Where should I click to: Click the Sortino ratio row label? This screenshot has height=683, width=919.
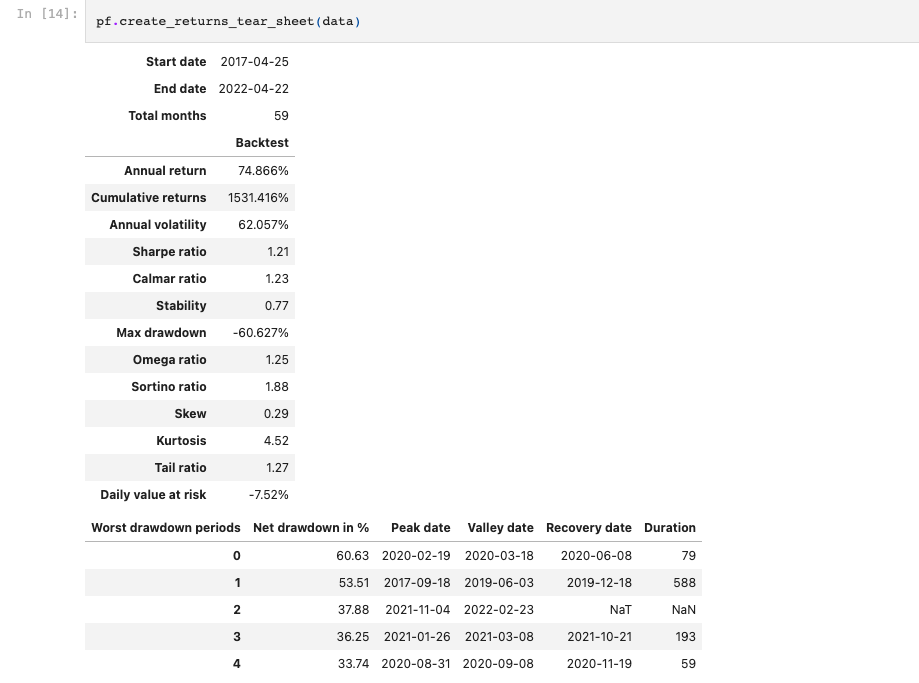[x=169, y=386]
